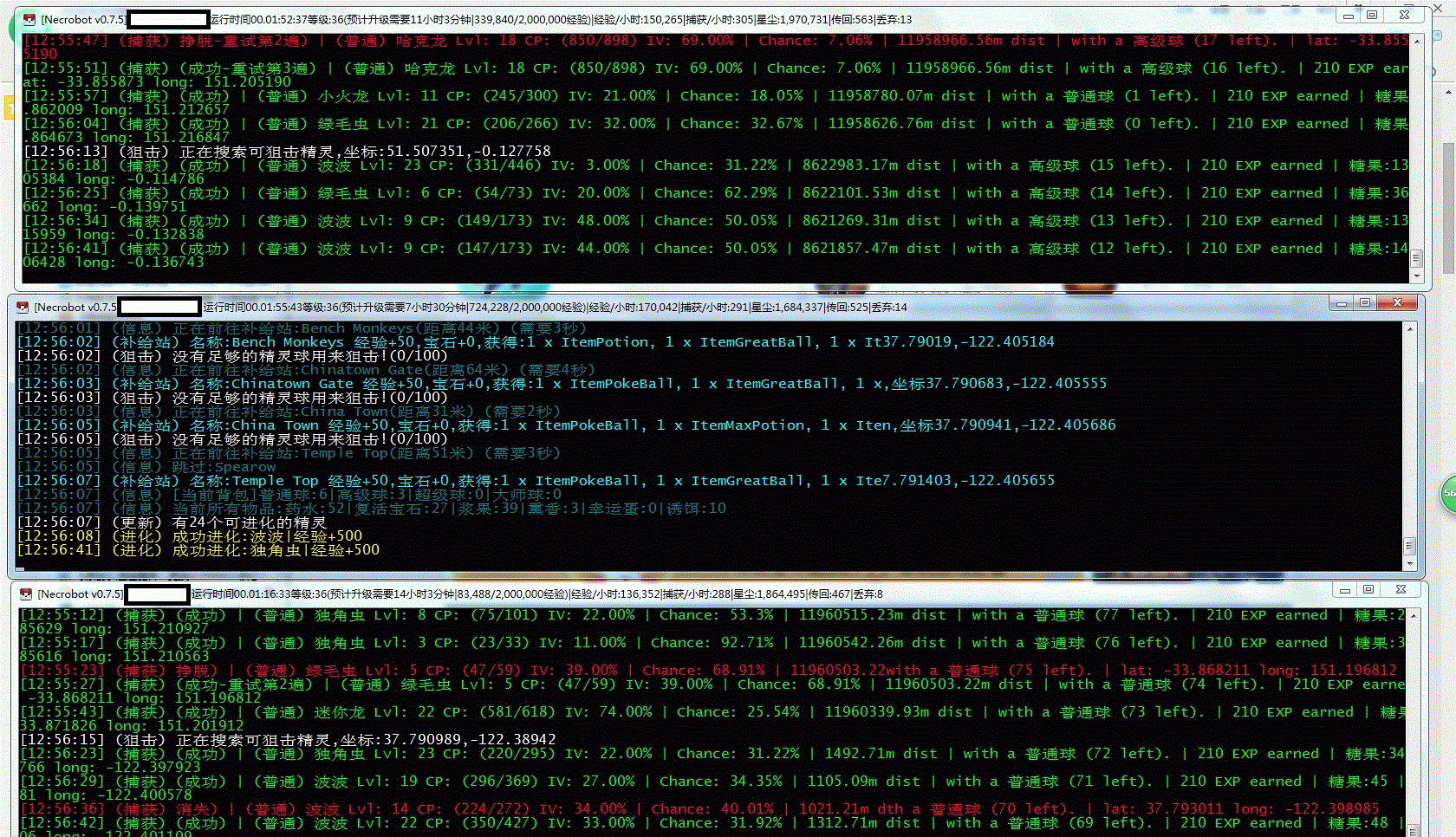Image resolution: width=1456 pixels, height=837 pixels.
Task: Click the scroll-down arrow in the middle window
Action: pyautogui.click(x=1410, y=563)
